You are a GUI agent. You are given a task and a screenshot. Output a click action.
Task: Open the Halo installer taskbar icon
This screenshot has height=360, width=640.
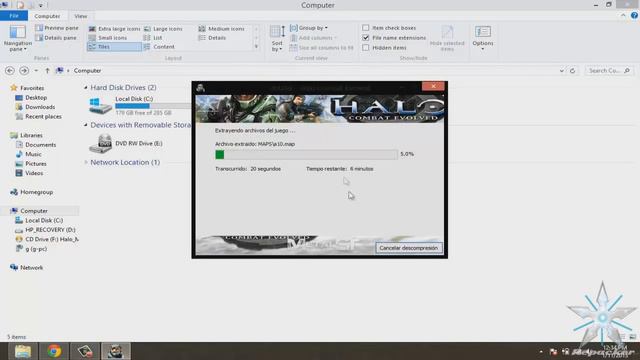coord(116,351)
